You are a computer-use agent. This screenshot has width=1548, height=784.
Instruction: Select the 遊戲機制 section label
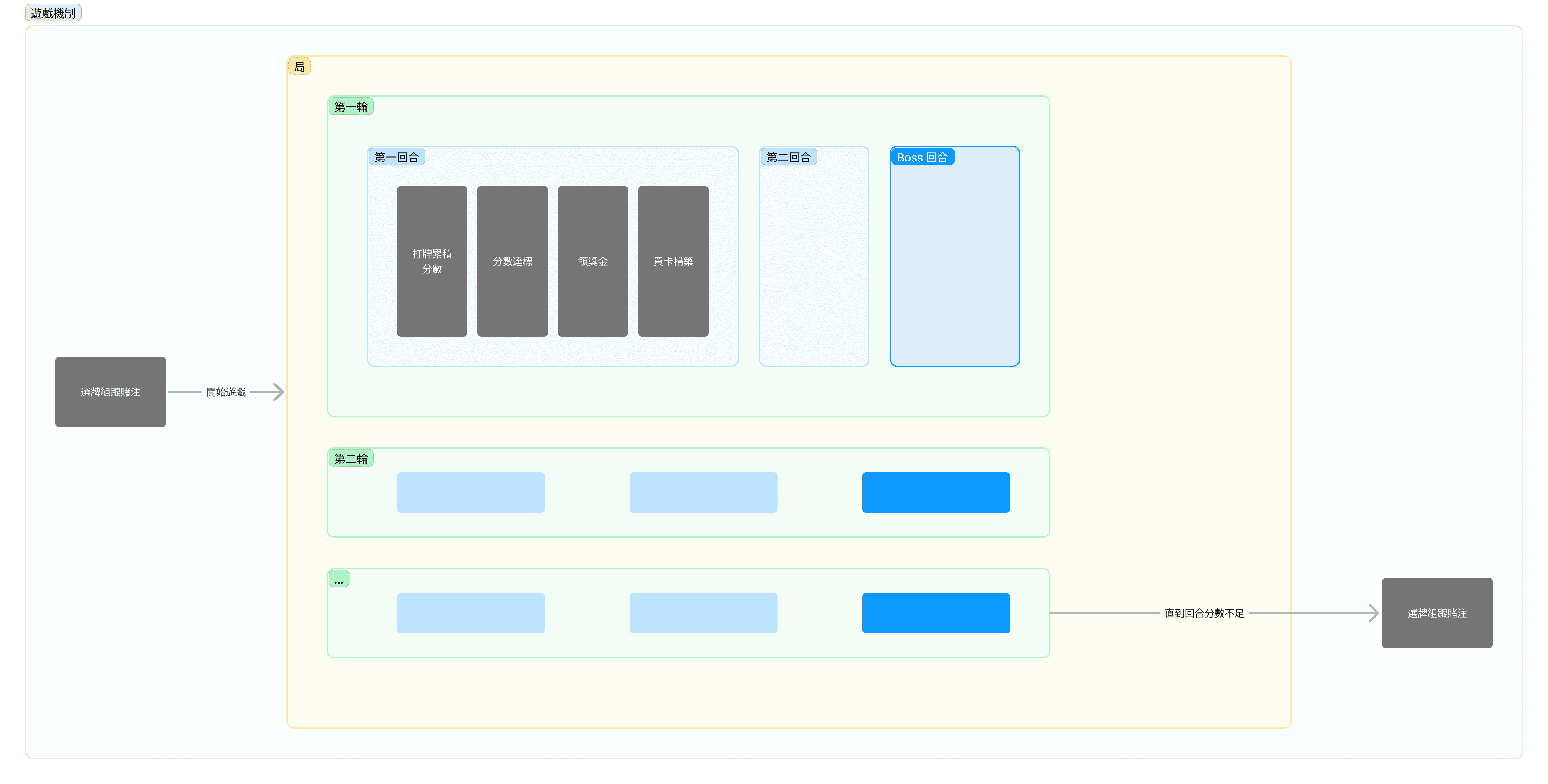click(53, 13)
